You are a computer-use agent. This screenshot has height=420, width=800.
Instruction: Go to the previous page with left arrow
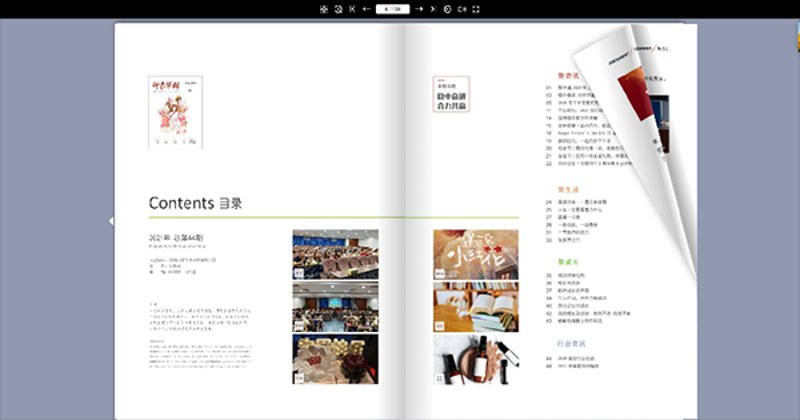(366, 9)
